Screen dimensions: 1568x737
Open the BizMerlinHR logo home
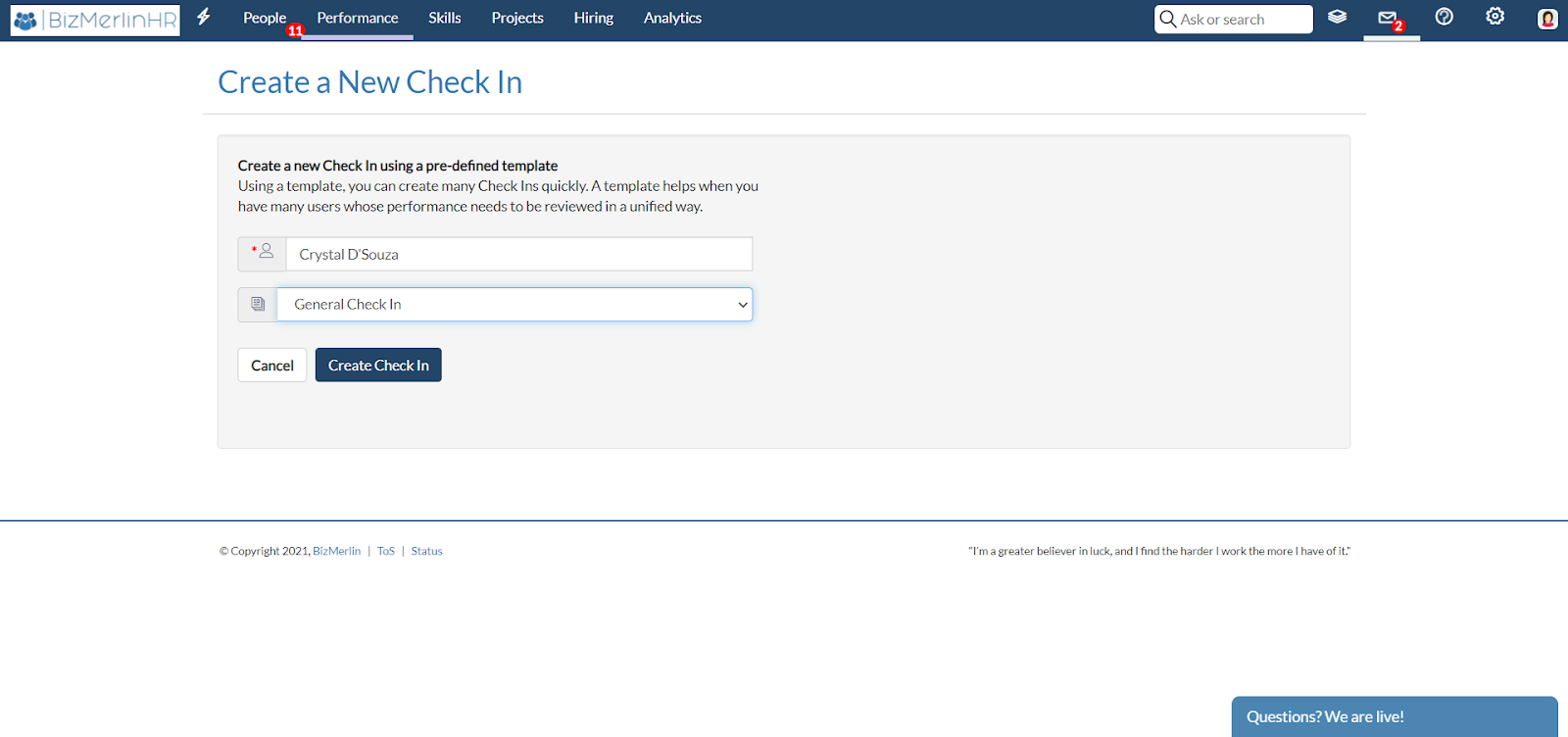[95, 20]
